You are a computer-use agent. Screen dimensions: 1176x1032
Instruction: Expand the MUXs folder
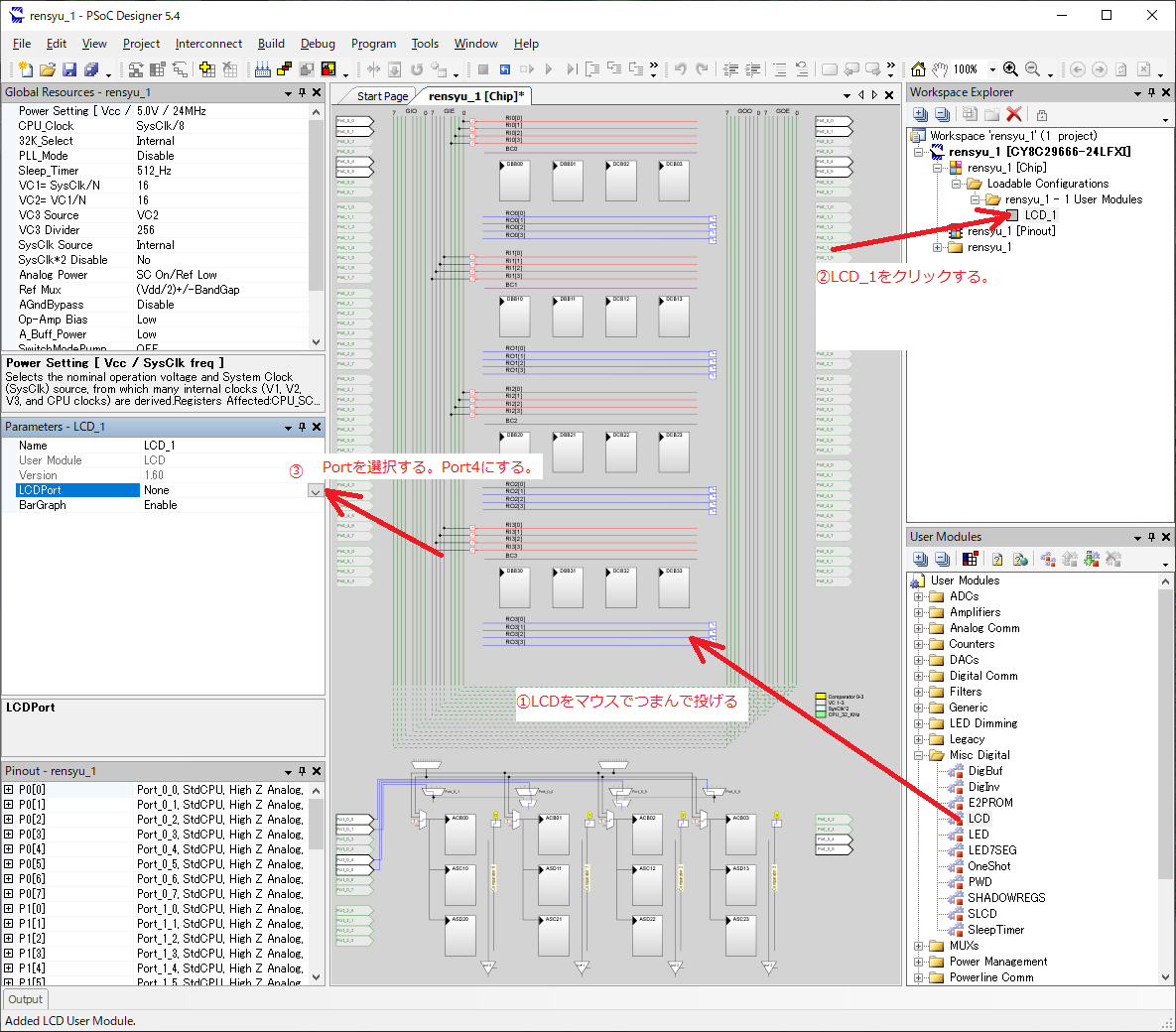(x=918, y=946)
